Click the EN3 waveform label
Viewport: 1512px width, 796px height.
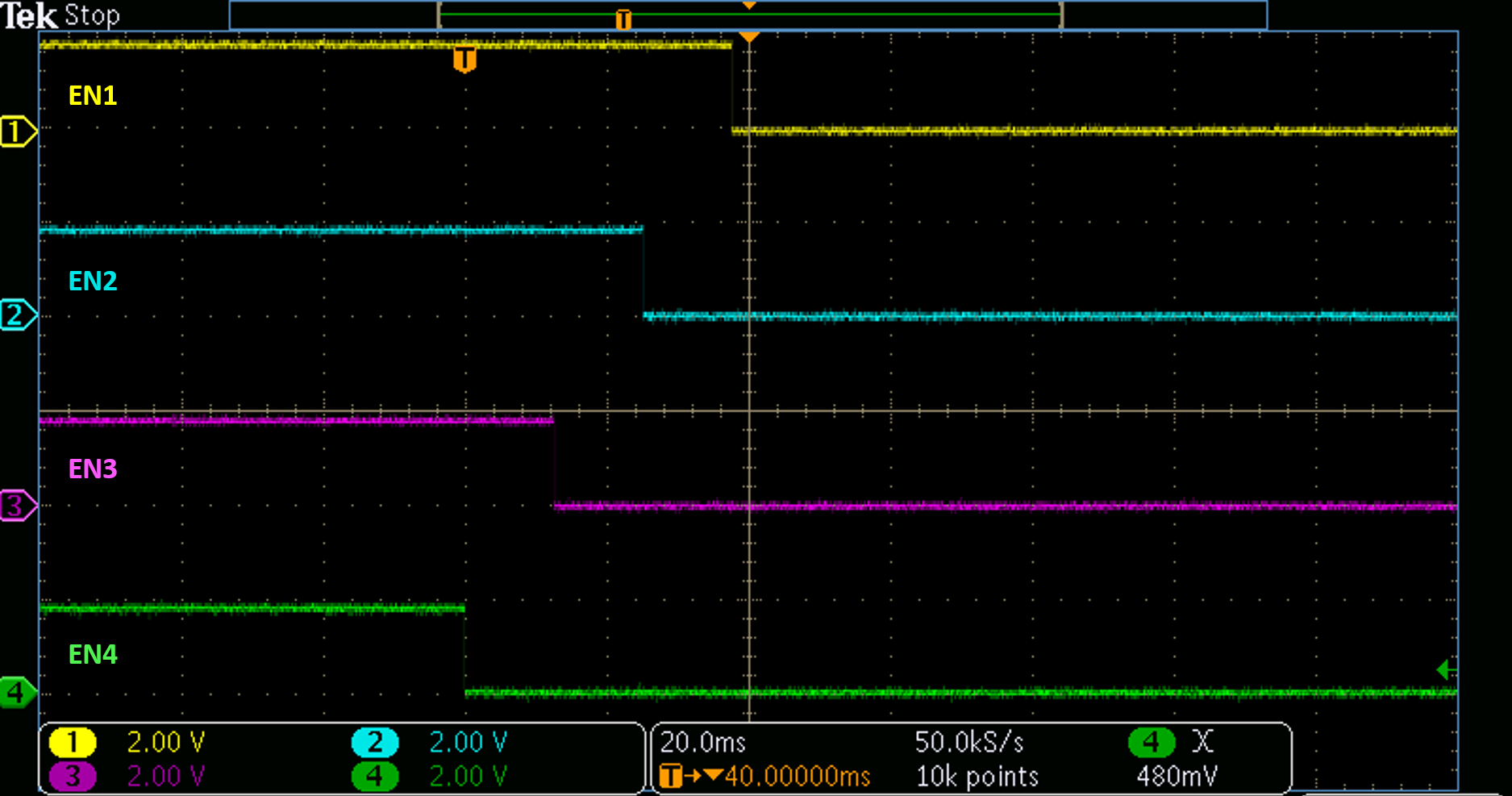93,469
